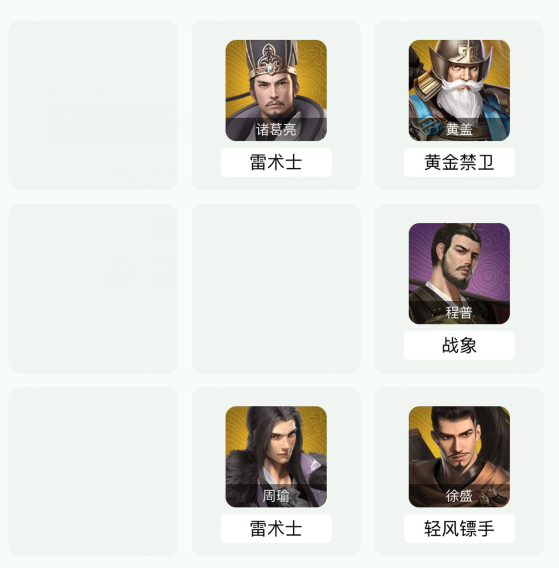Click the 雷术士 label under 周瑜
Screen dimensions: 559x568
coord(276,529)
